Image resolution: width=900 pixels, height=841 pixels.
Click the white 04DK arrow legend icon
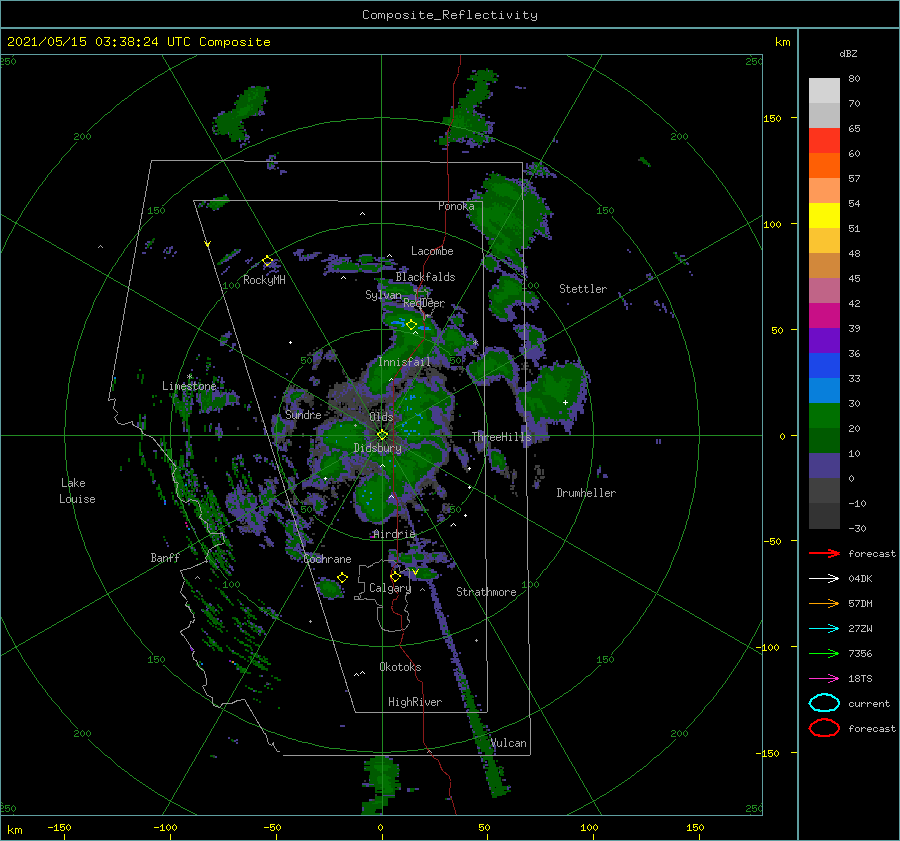point(824,578)
